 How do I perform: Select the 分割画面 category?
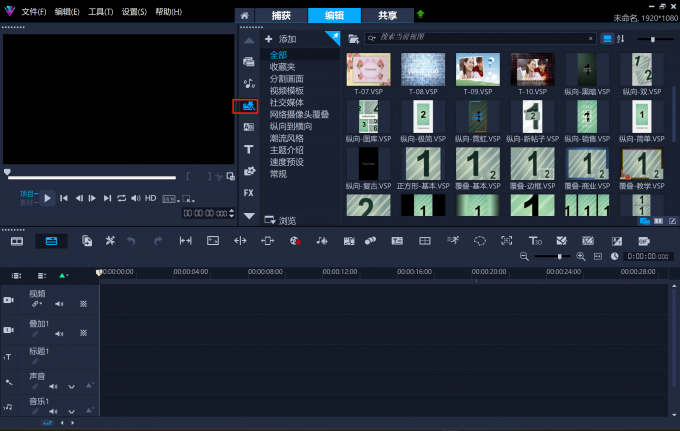pos(287,79)
